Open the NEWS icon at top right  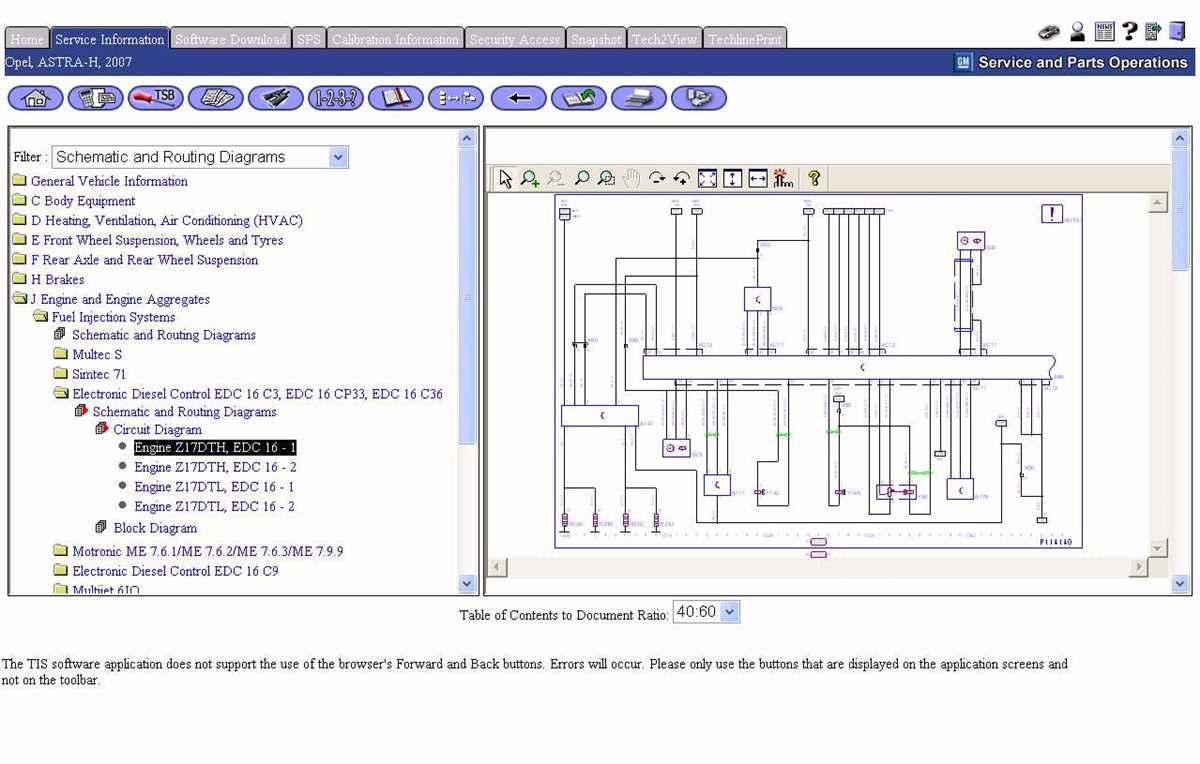[1104, 31]
